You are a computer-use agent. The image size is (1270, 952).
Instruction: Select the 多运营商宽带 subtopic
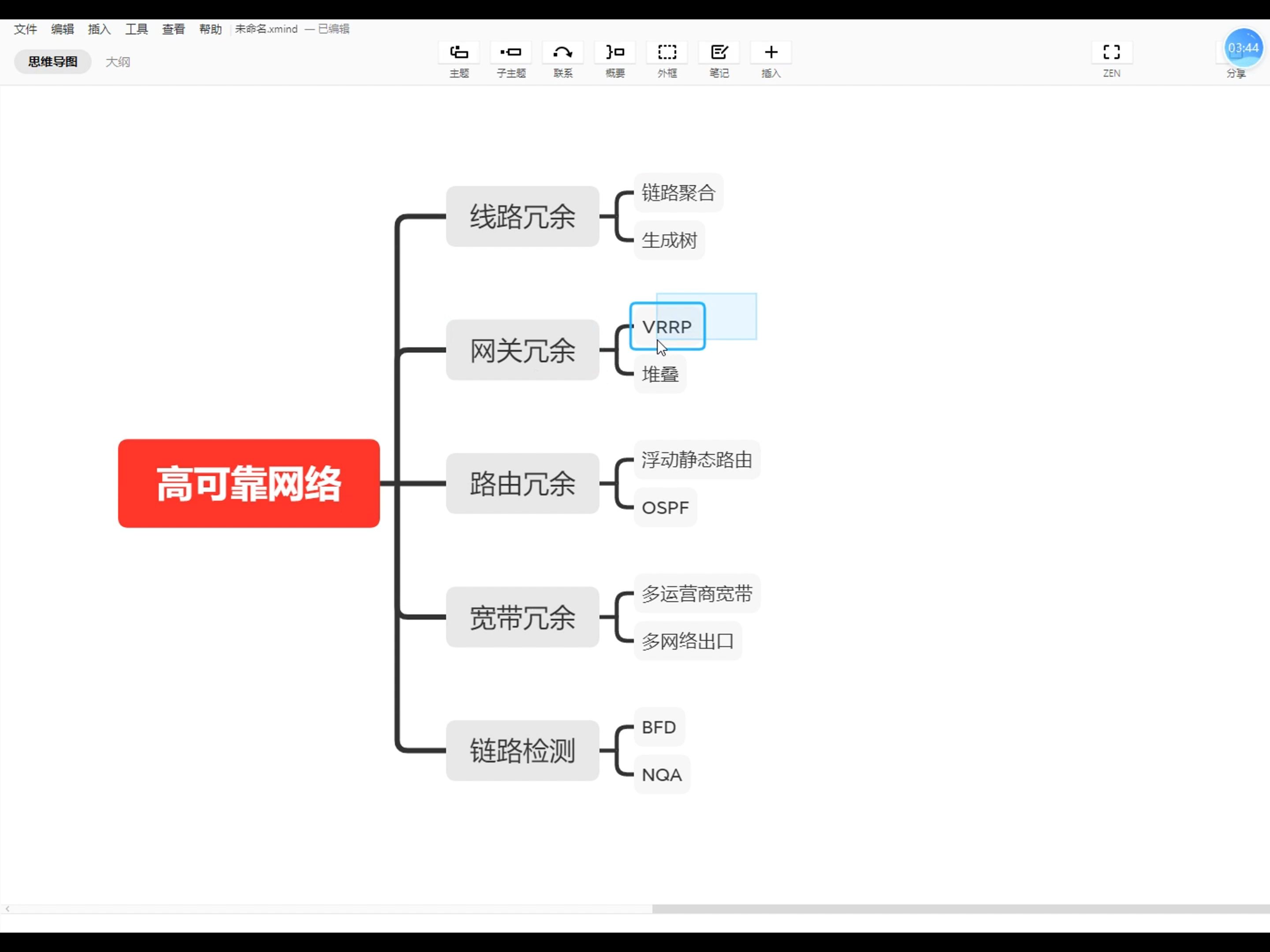[697, 594]
